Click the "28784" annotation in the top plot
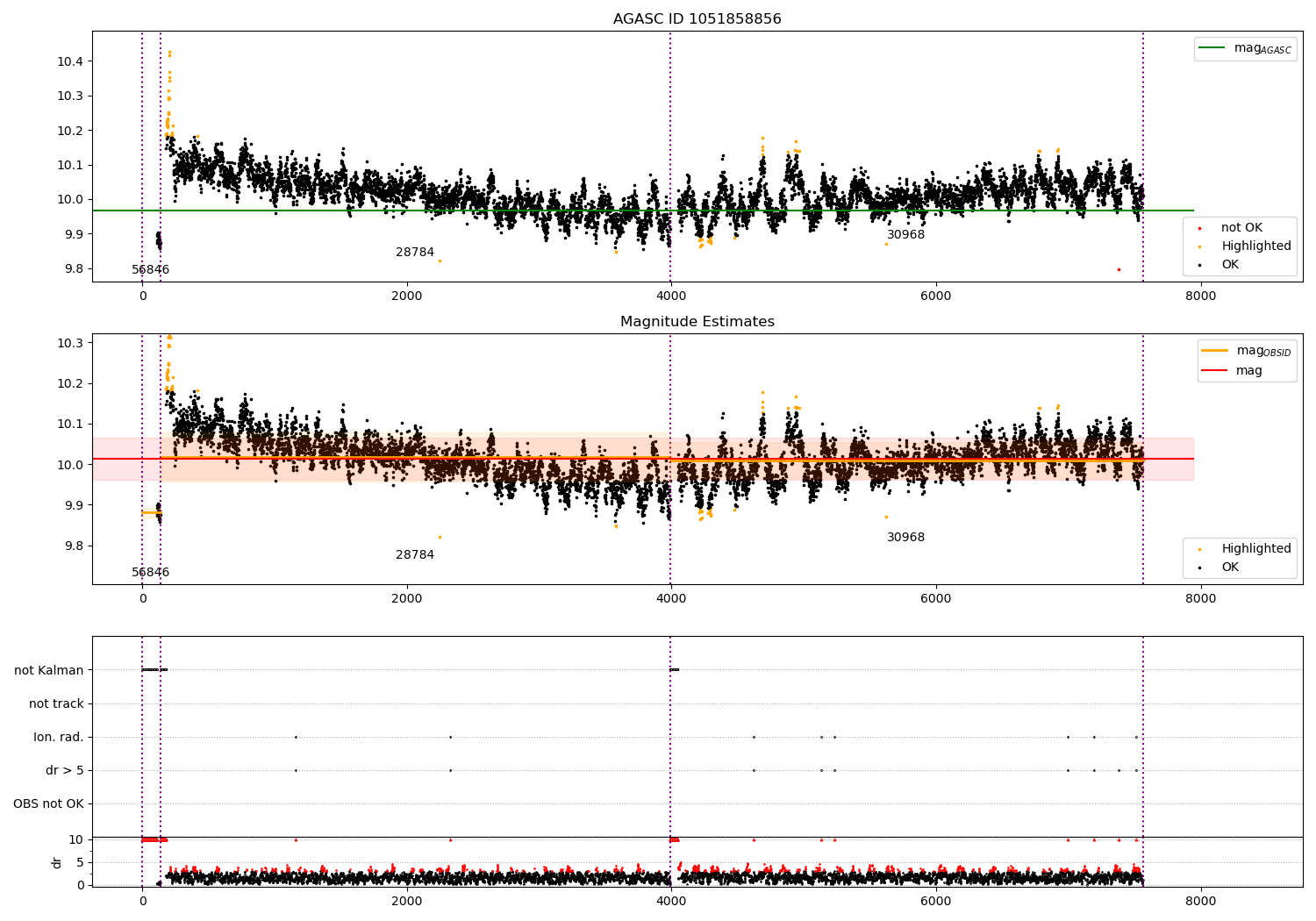This screenshot has width=1316, height=921. [x=415, y=253]
